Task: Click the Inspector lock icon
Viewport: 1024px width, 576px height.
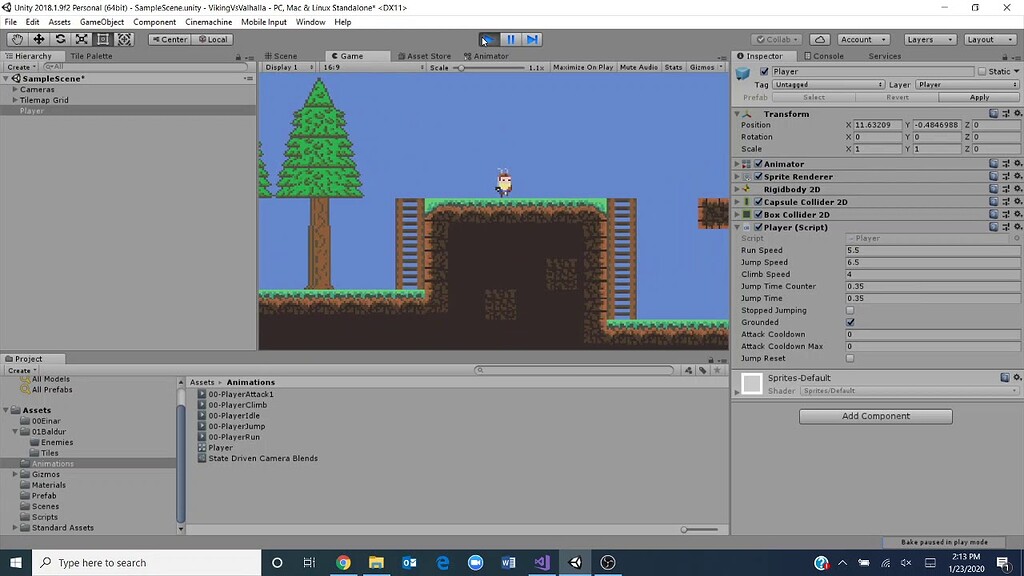Action: click(x=1005, y=56)
